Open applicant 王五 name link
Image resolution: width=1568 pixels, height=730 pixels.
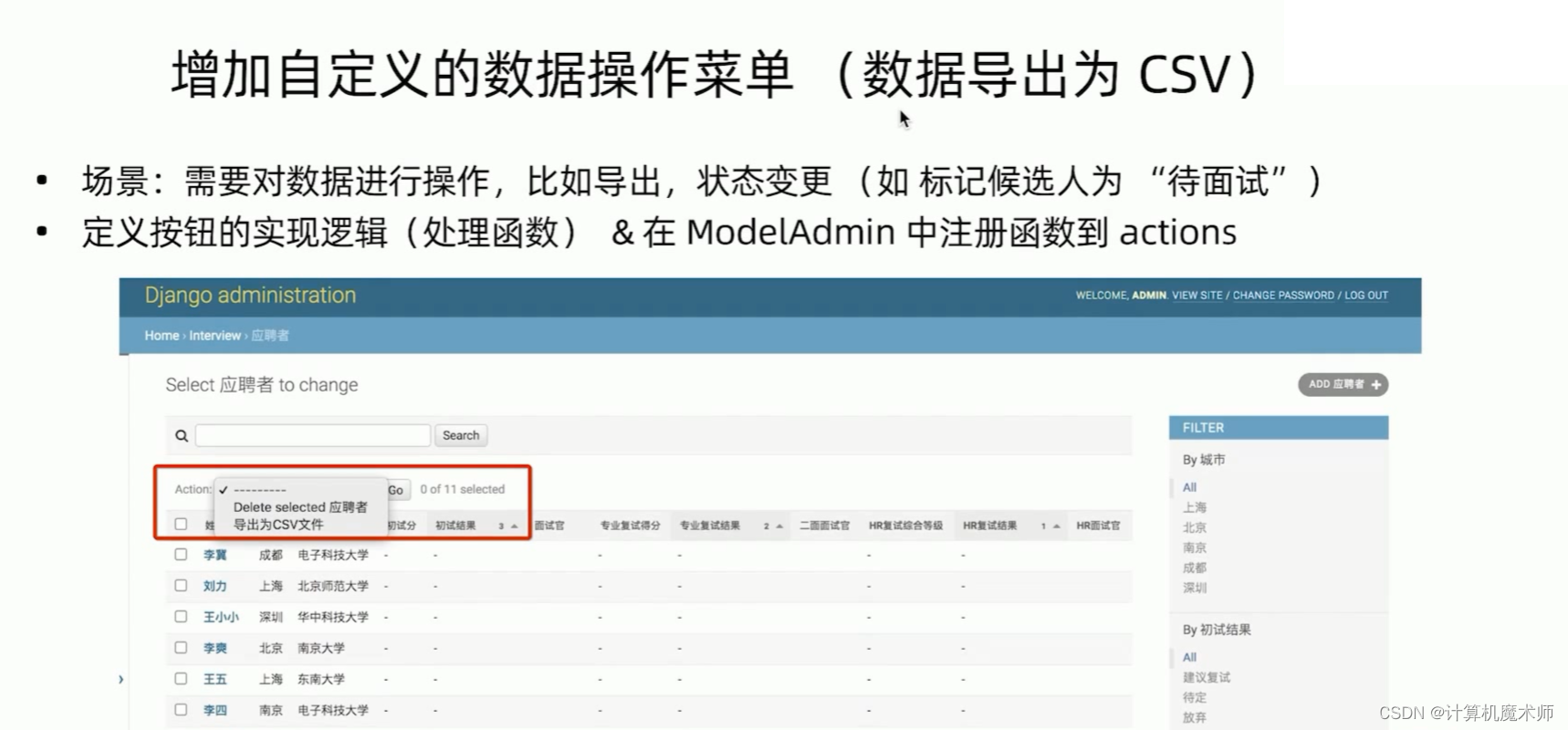(x=214, y=679)
